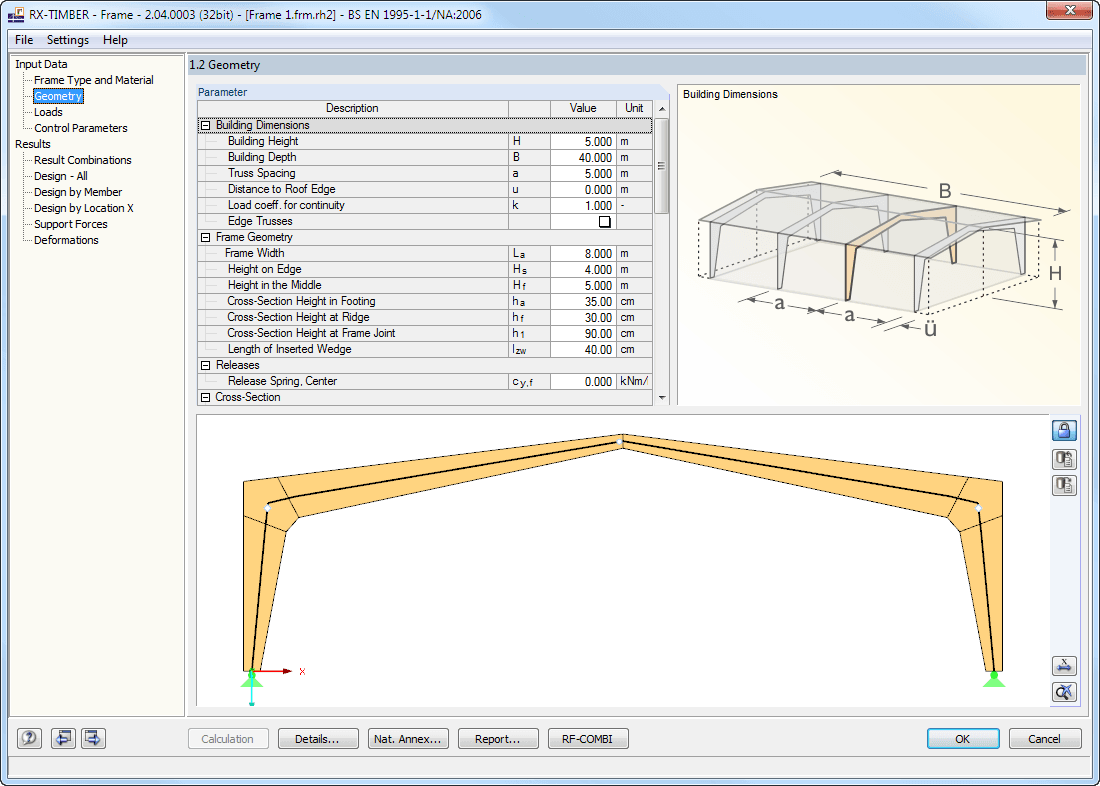Click the Input Data tree heading
1100x786 pixels.
click(41, 64)
